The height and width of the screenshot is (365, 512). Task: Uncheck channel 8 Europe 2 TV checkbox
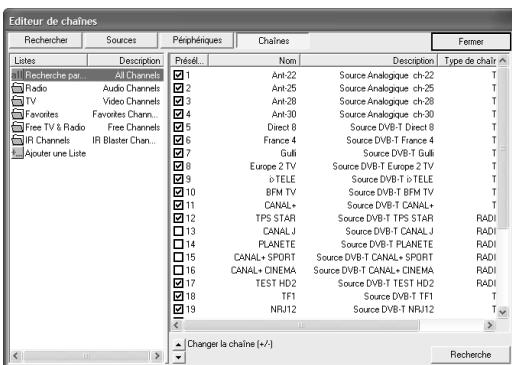click(179, 166)
